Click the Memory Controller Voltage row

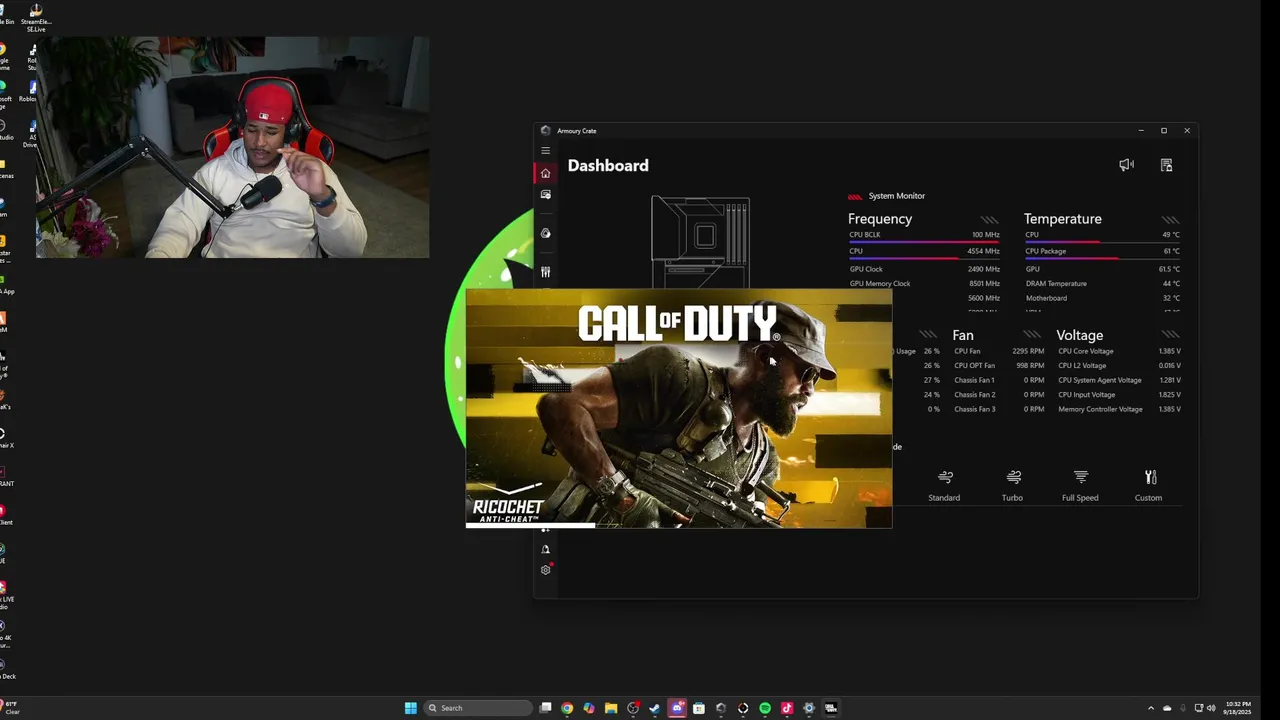point(1119,409)
